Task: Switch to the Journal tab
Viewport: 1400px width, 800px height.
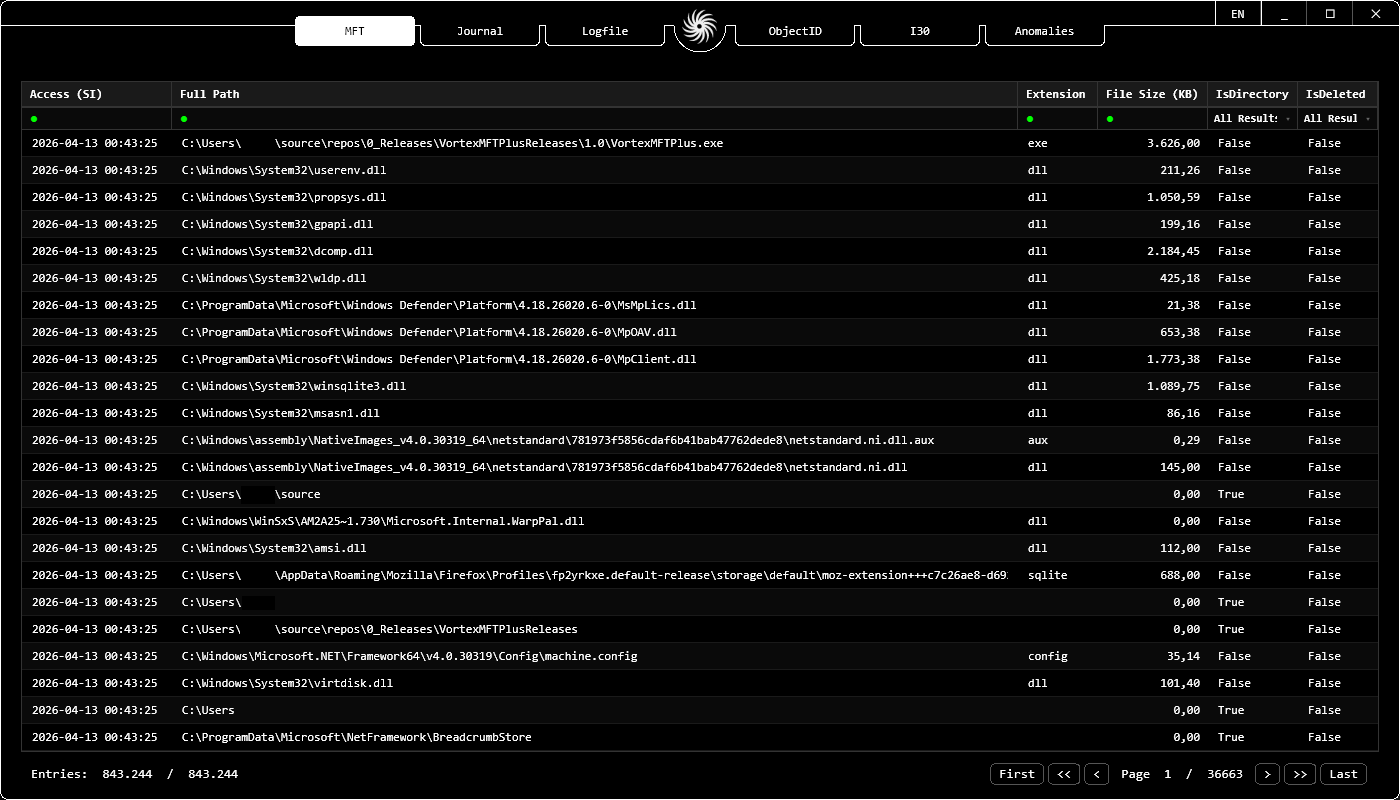Action: pos(479,31)
